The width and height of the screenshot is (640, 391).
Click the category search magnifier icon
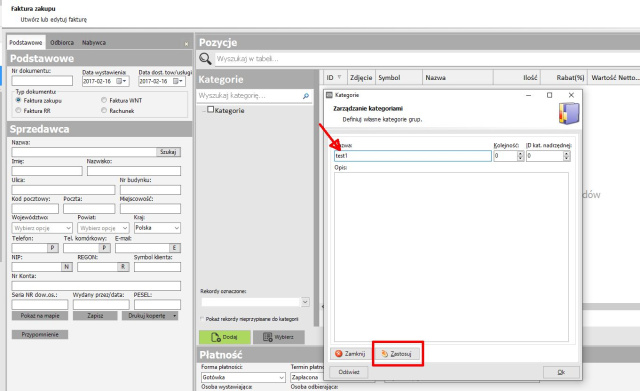306,96
